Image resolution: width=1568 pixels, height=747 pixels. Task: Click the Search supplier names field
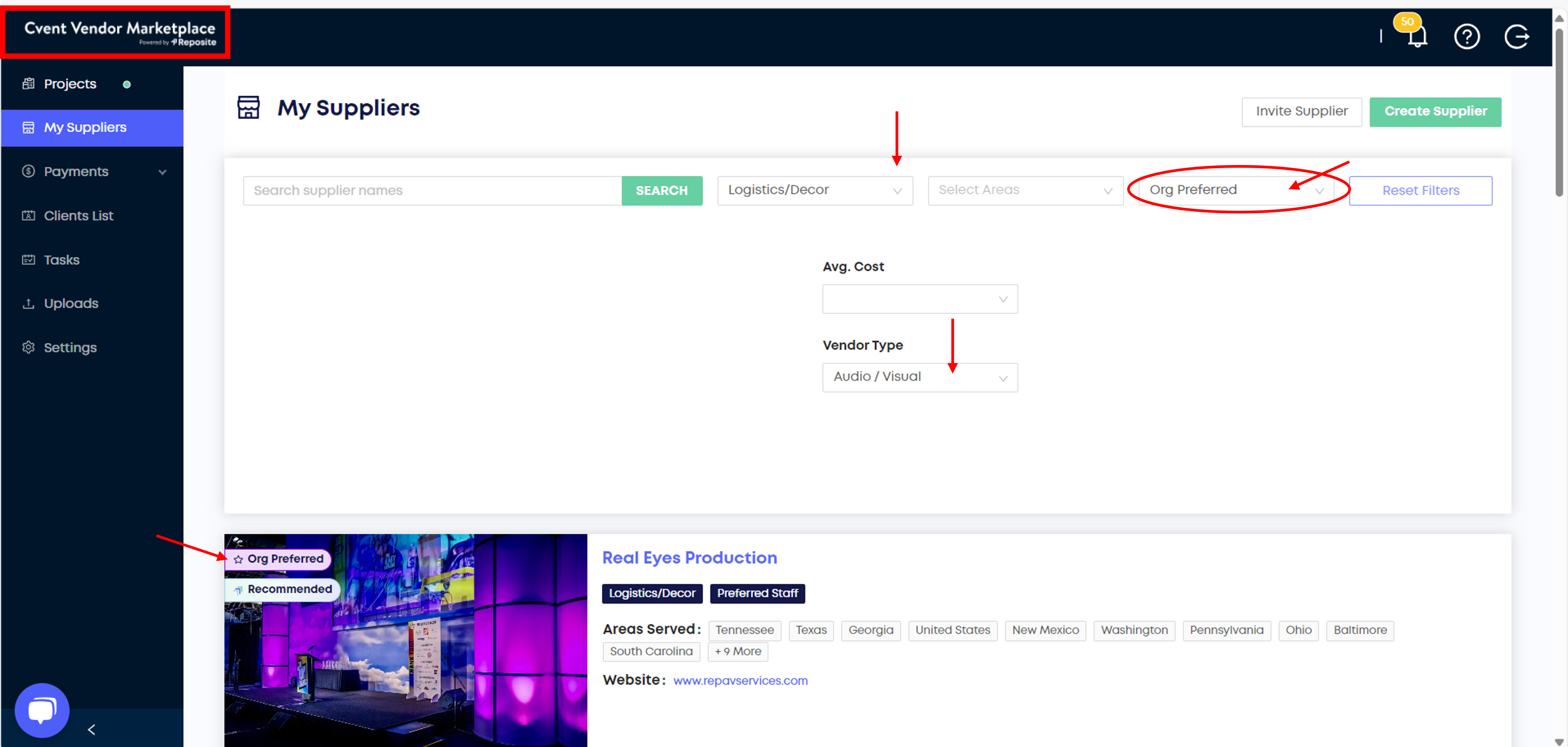[x=432, y=190]
